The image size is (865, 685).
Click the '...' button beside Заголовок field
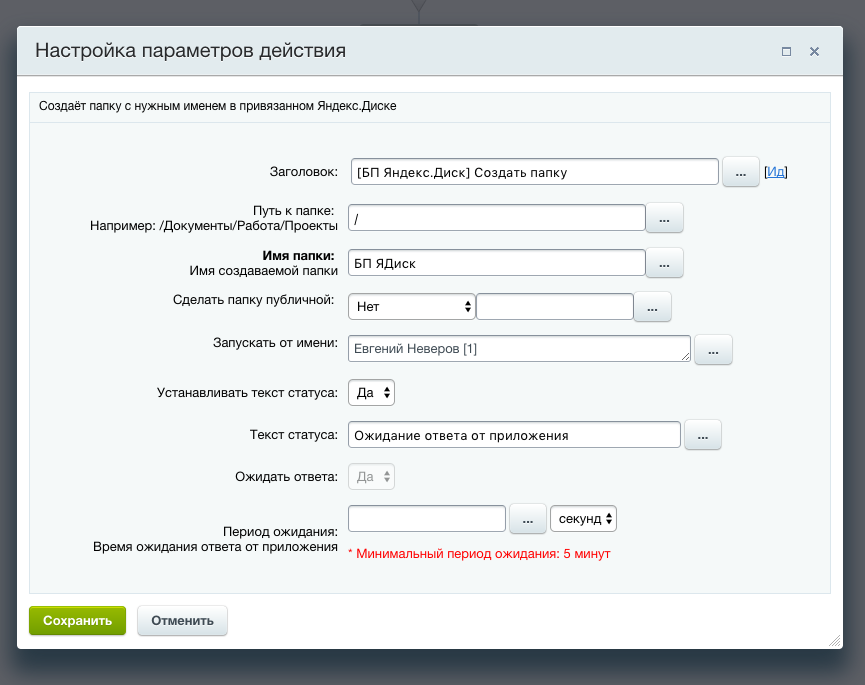pos(741,172)
